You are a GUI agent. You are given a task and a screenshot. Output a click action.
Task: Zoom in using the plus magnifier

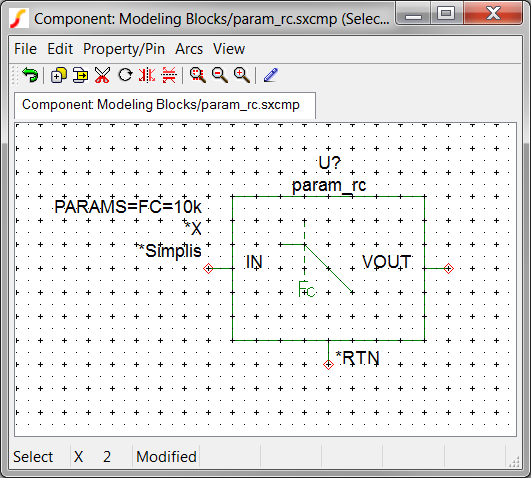[242, 75]
